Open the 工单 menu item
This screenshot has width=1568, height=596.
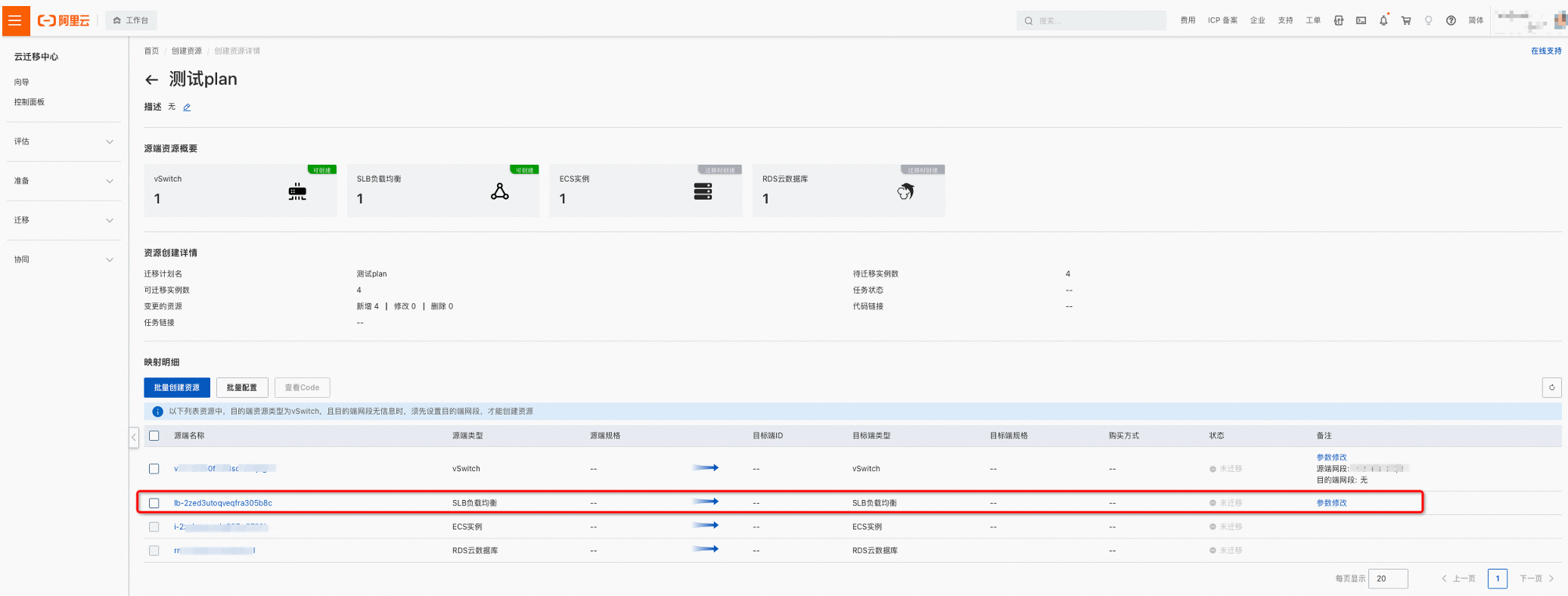(x=1313, y=20)
